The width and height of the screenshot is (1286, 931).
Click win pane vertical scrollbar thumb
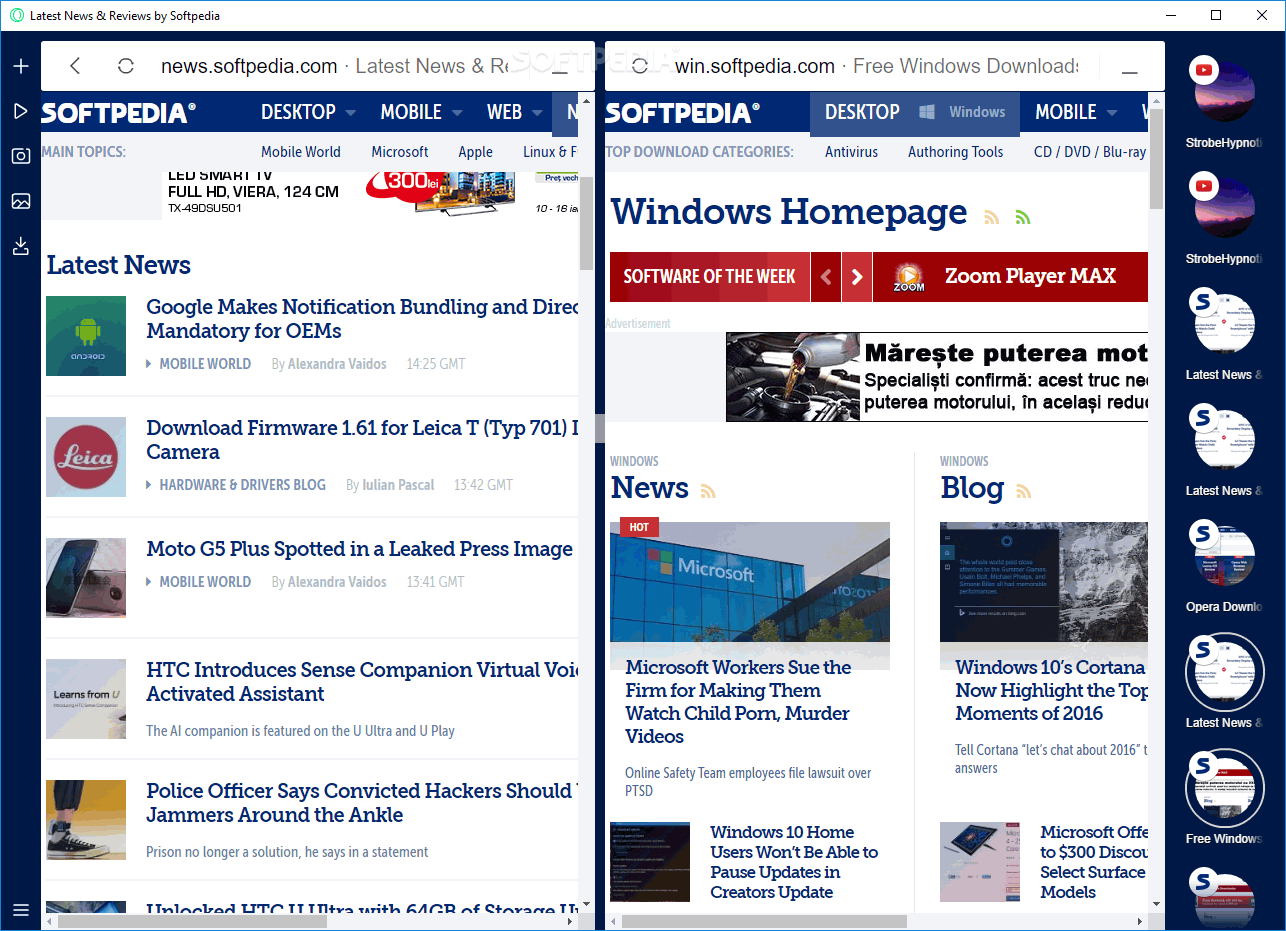click(1156, 159)
